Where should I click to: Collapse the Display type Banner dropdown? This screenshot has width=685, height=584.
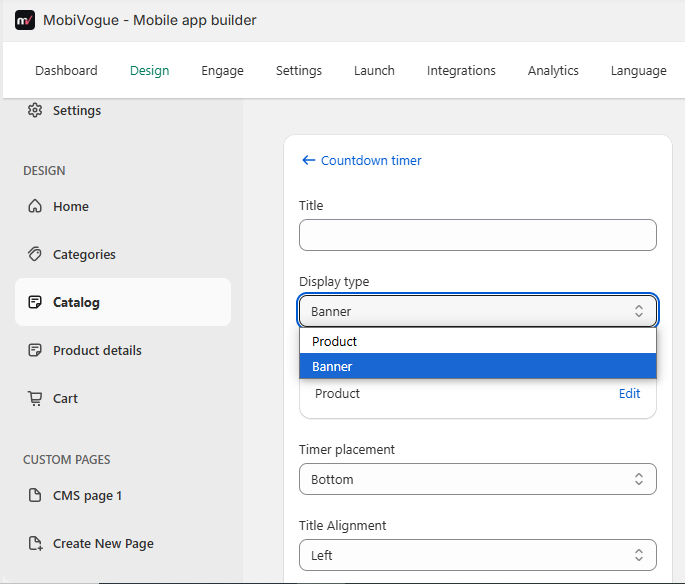(x=478, y=311)
